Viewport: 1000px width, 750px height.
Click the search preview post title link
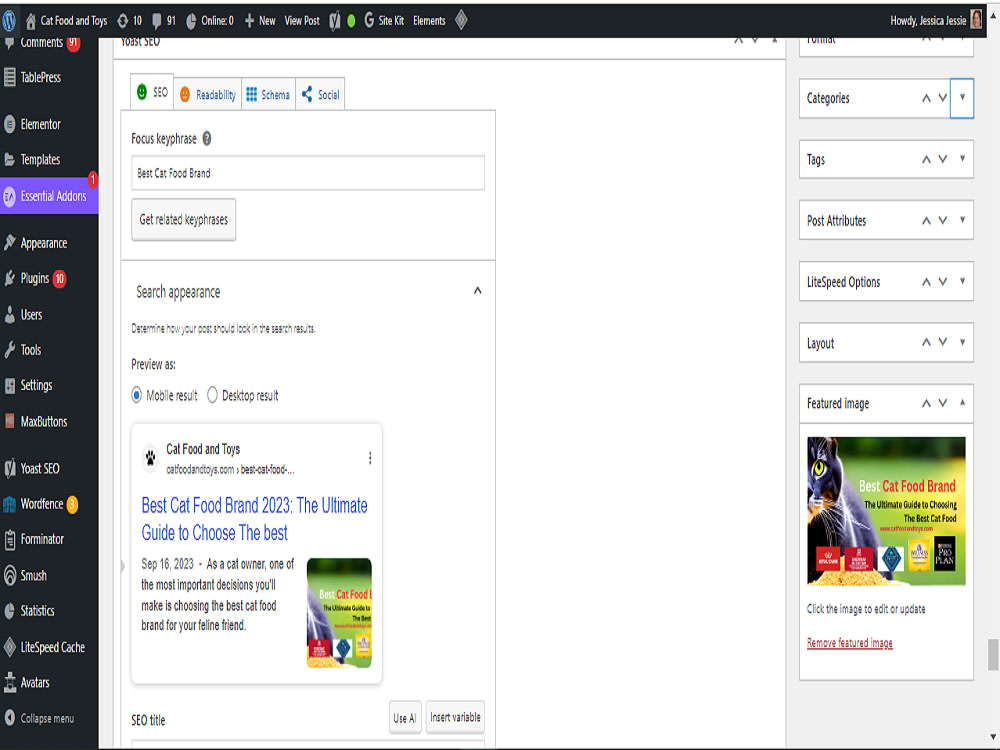[254, 519]
